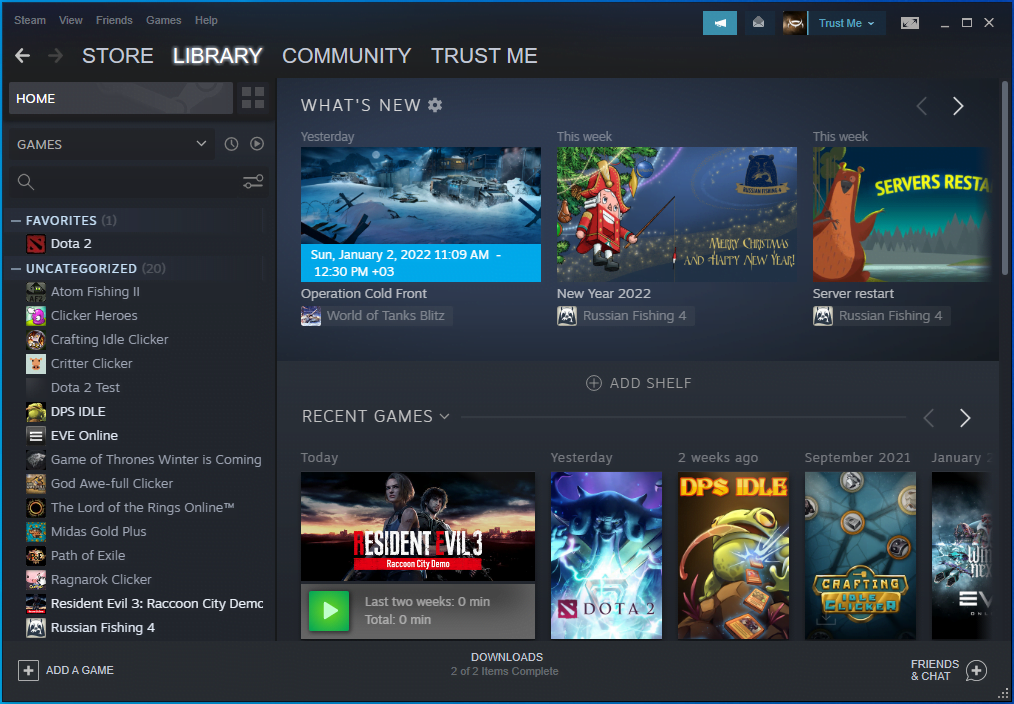
Task: Click the Resident Evil 3 banner image
Action: (418, 526)
